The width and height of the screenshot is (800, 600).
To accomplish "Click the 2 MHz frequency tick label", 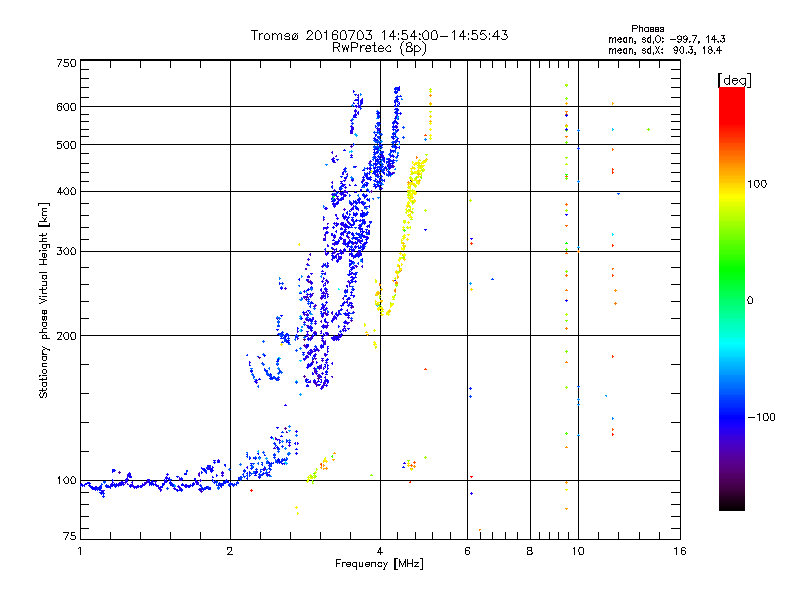I will click(x=230, y=551).
